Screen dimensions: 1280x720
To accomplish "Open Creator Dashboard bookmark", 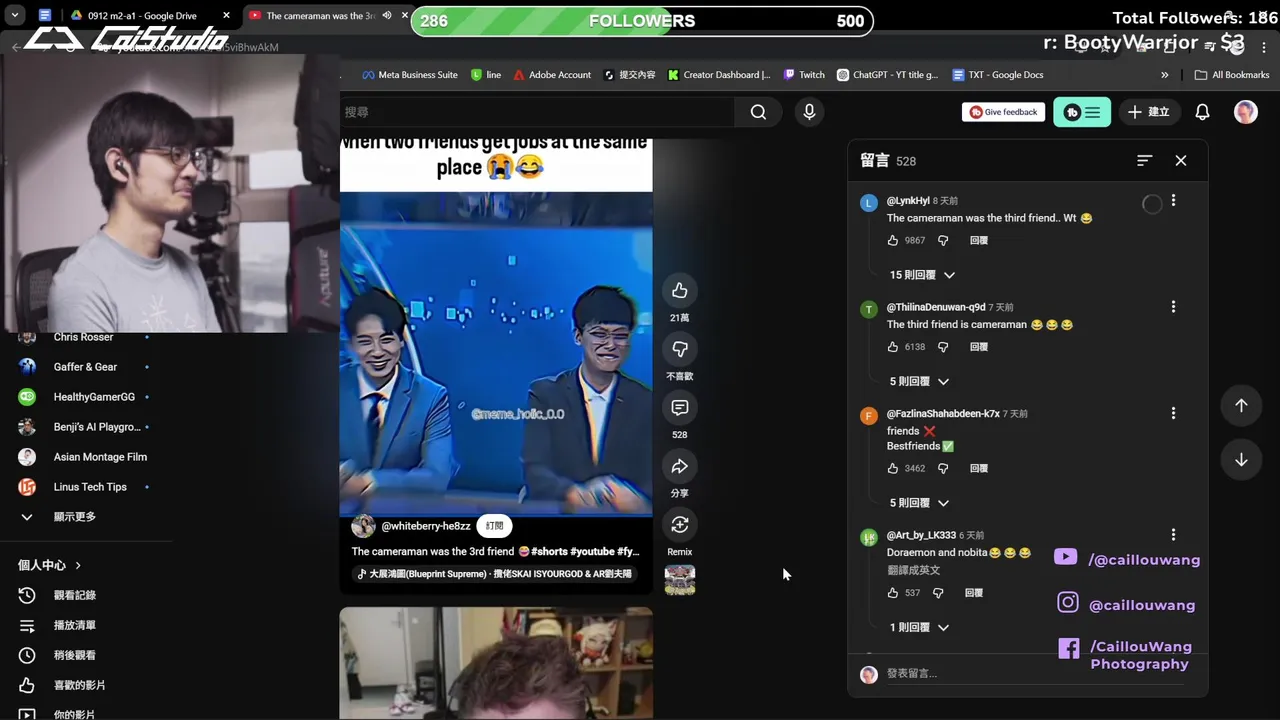I will coord(719,75).
